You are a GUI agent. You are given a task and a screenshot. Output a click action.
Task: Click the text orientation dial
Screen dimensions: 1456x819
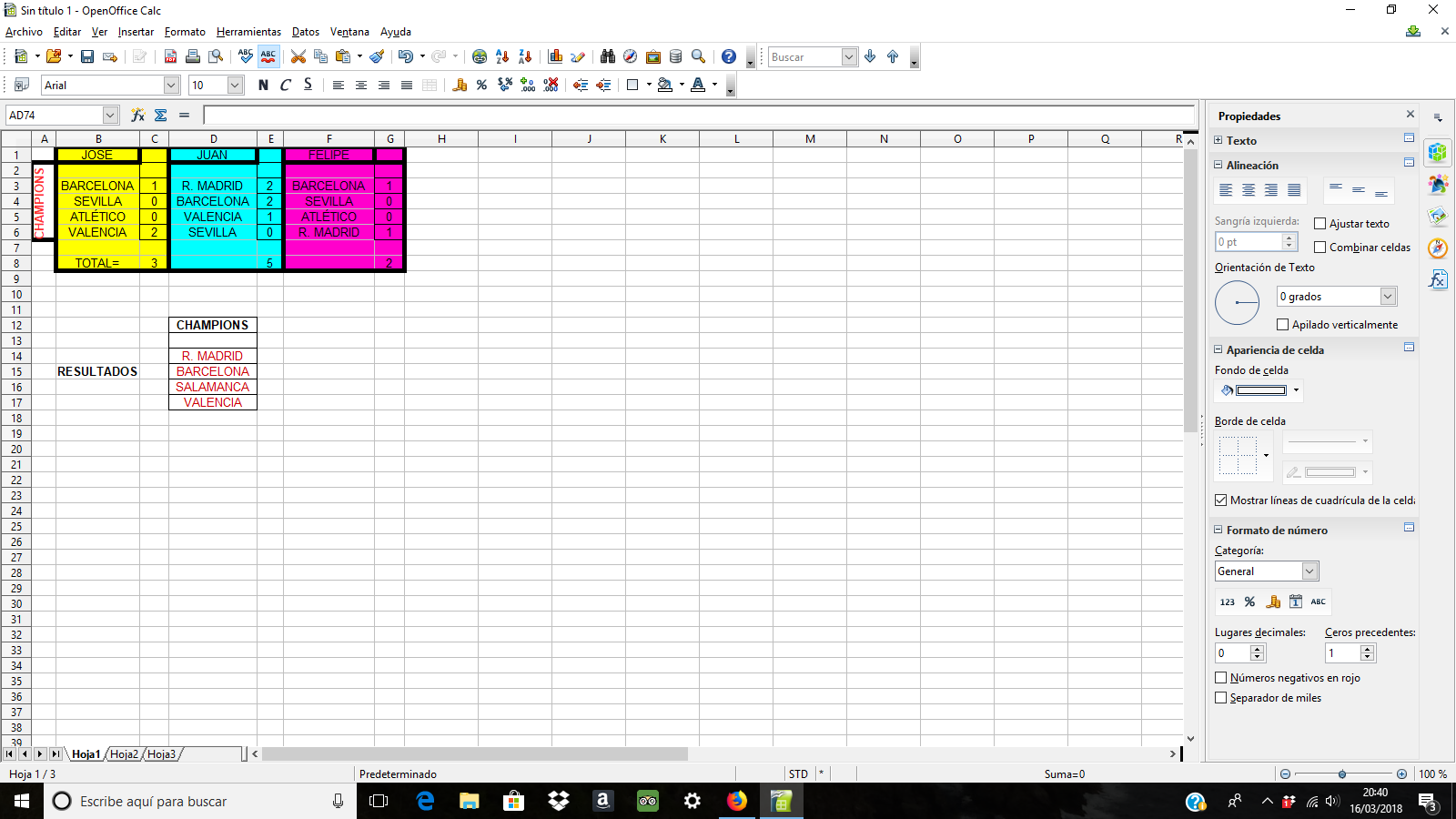(x=1238, y=303)
